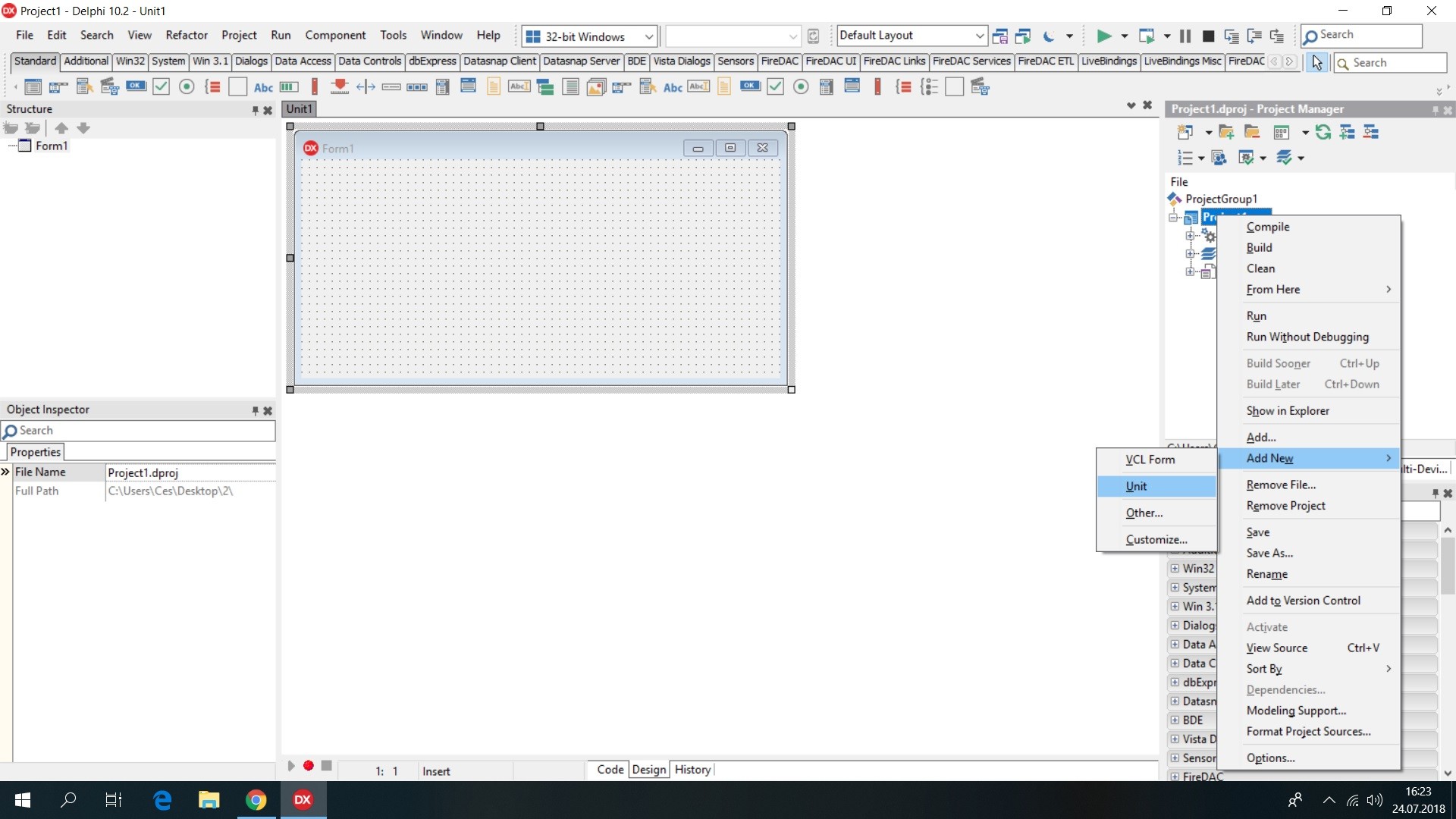Open File Explorer from the taskbar
1456x819 pixels.
click(x=209, y=799)
